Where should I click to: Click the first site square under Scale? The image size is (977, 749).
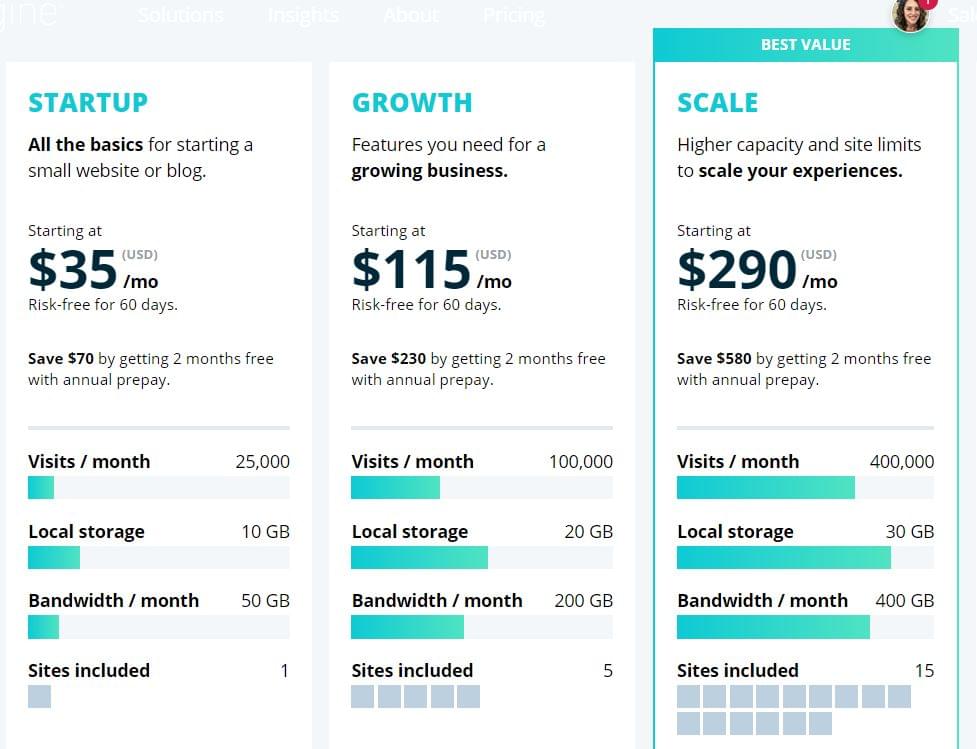pos(689,696)
